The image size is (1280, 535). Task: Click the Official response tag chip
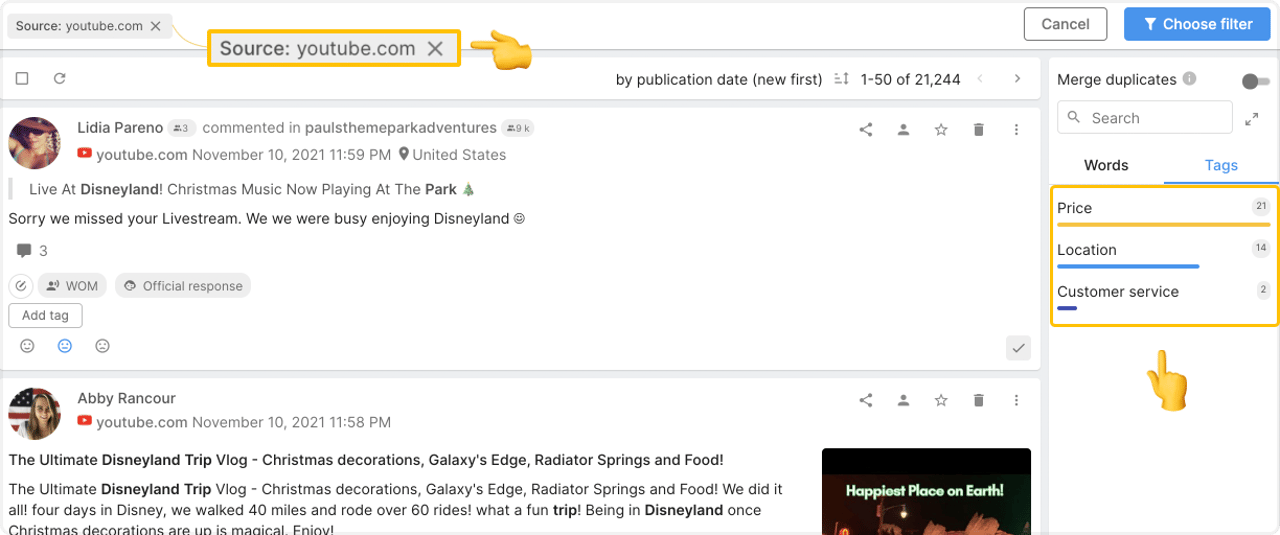[183, 286]
